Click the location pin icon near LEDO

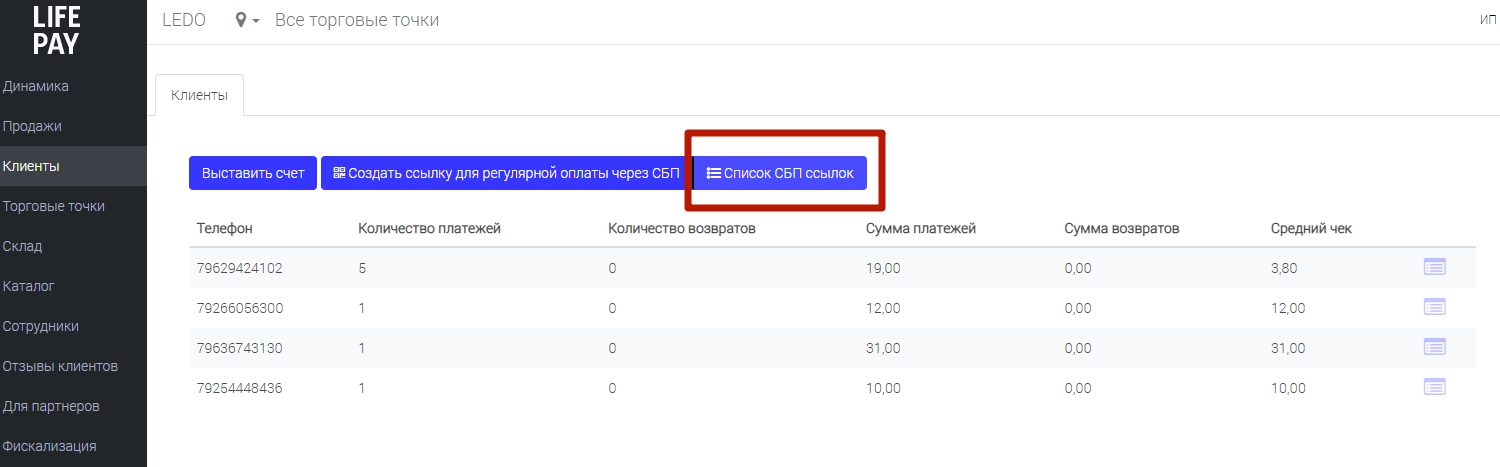click(x=241, y=20)
